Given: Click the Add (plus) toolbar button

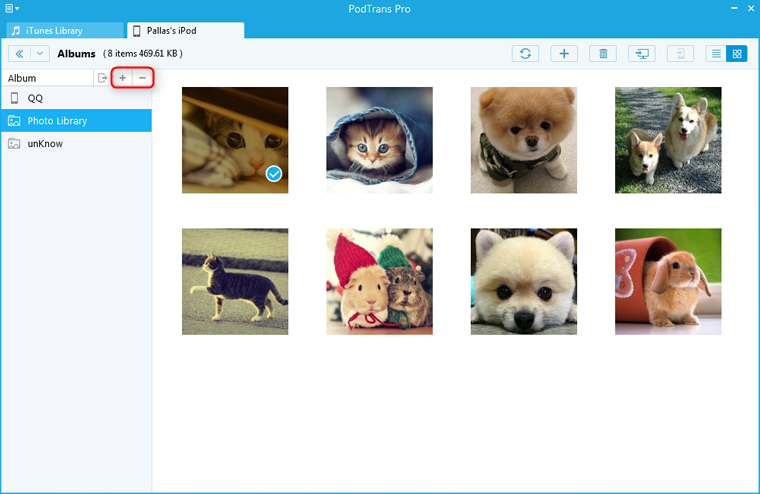Looking at the screenshot, I should click(x=564, y=54).
